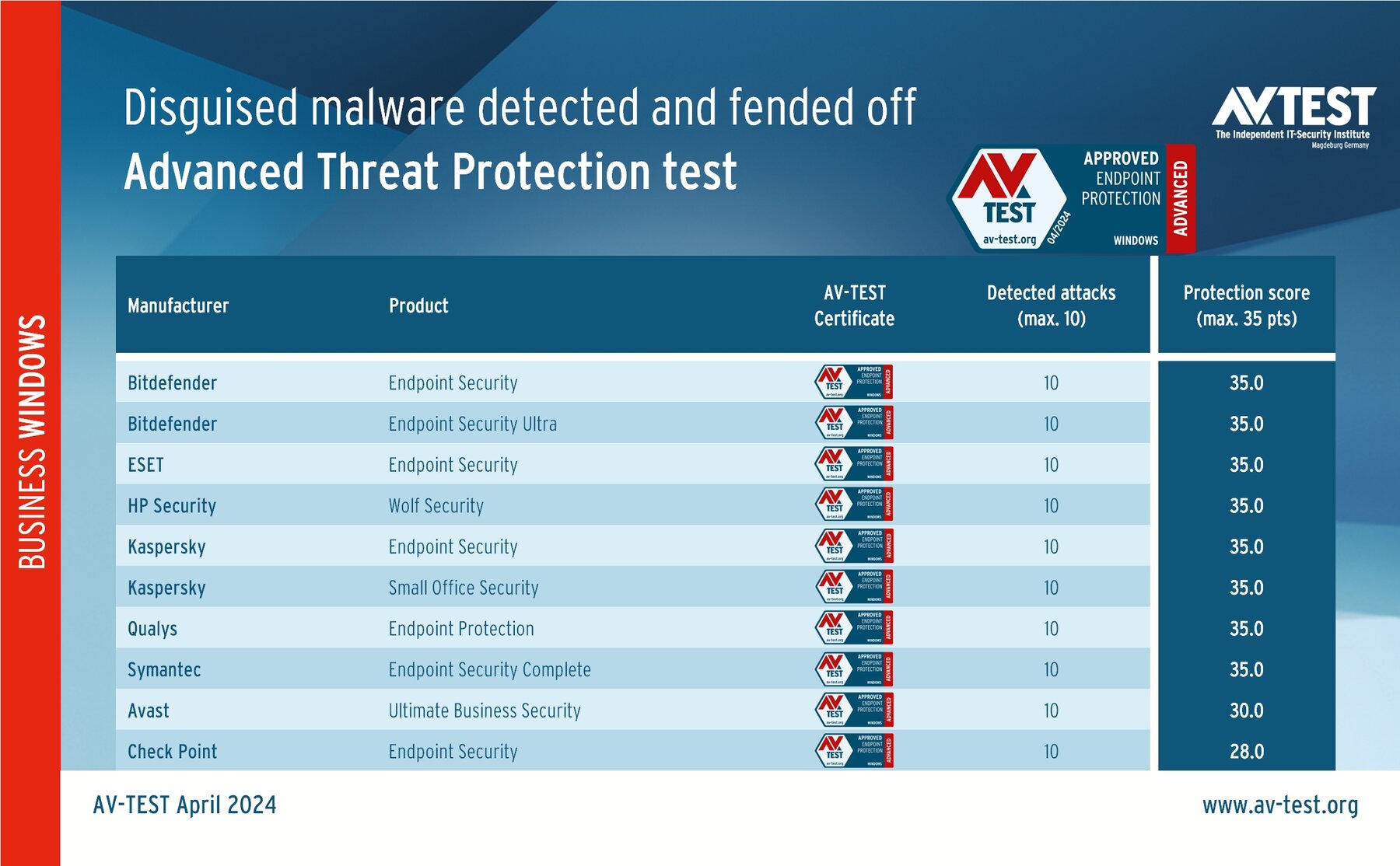1400x866 pixels.
Task: Click the AV-TEST April 2024 footer text
Action: (184, 805)
